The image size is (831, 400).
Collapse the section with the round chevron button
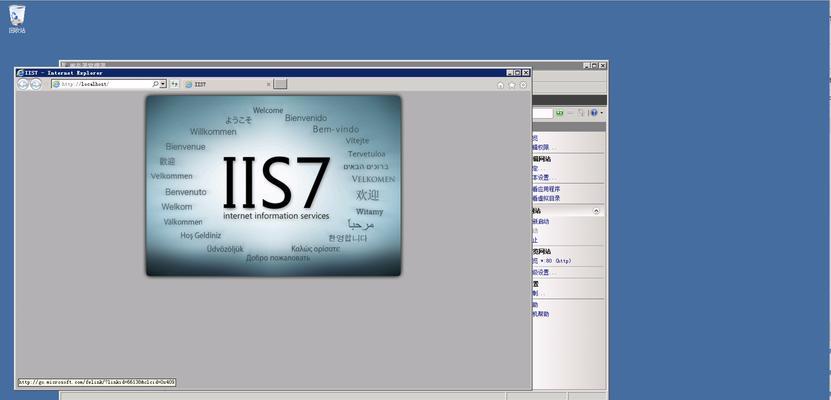coord(596,211)
